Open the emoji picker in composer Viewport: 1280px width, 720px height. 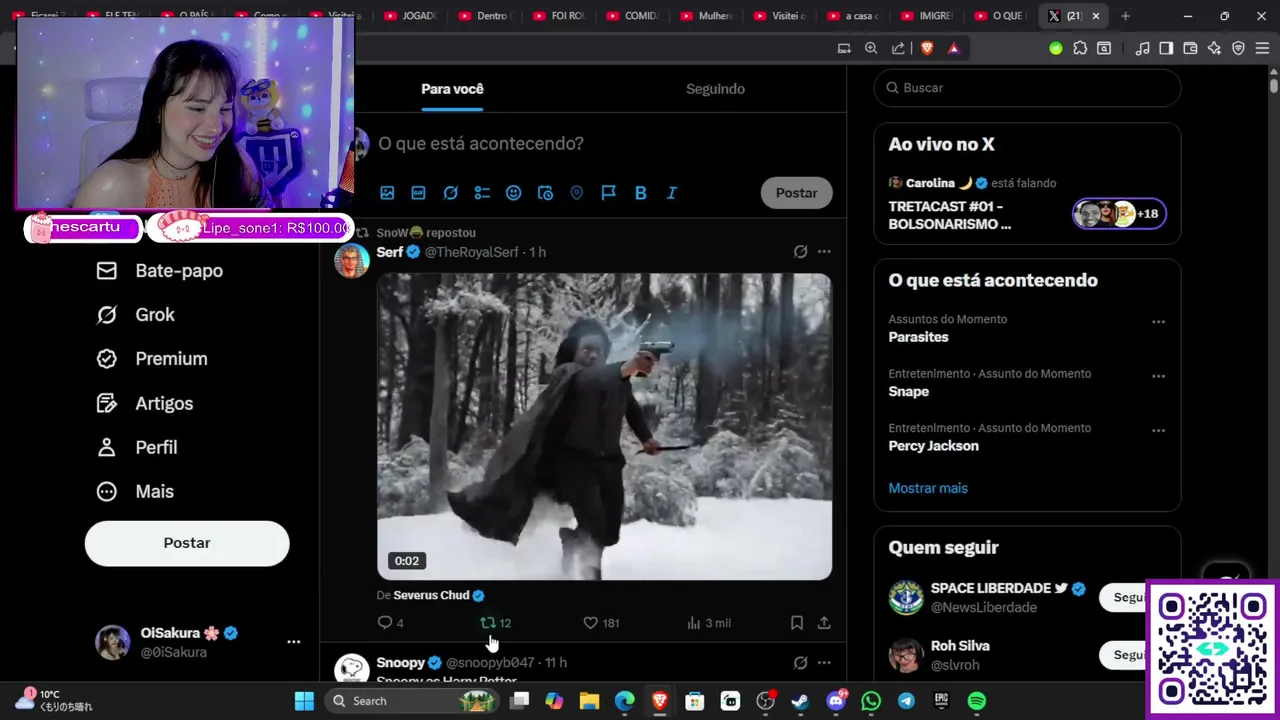click(x=513, y=193)
